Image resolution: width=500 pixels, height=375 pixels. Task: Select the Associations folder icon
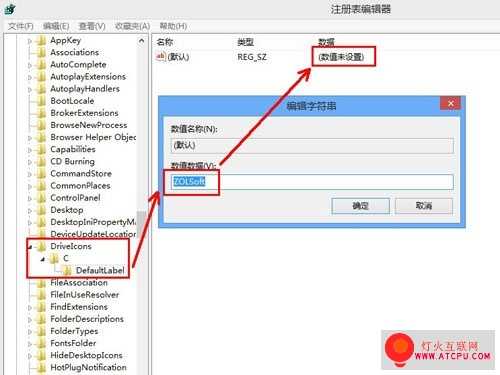coord(41,52)
